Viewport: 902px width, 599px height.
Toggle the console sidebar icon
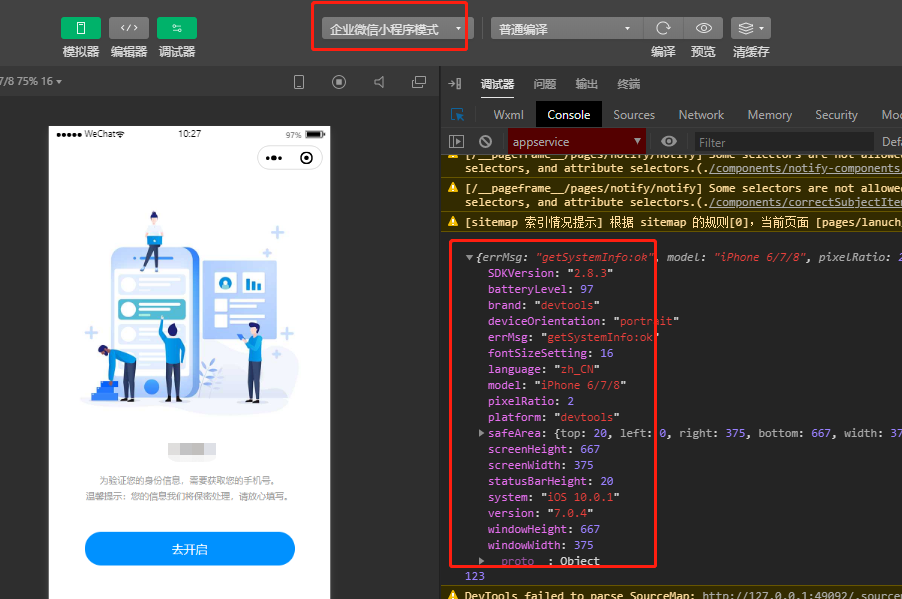coord(456,142)
